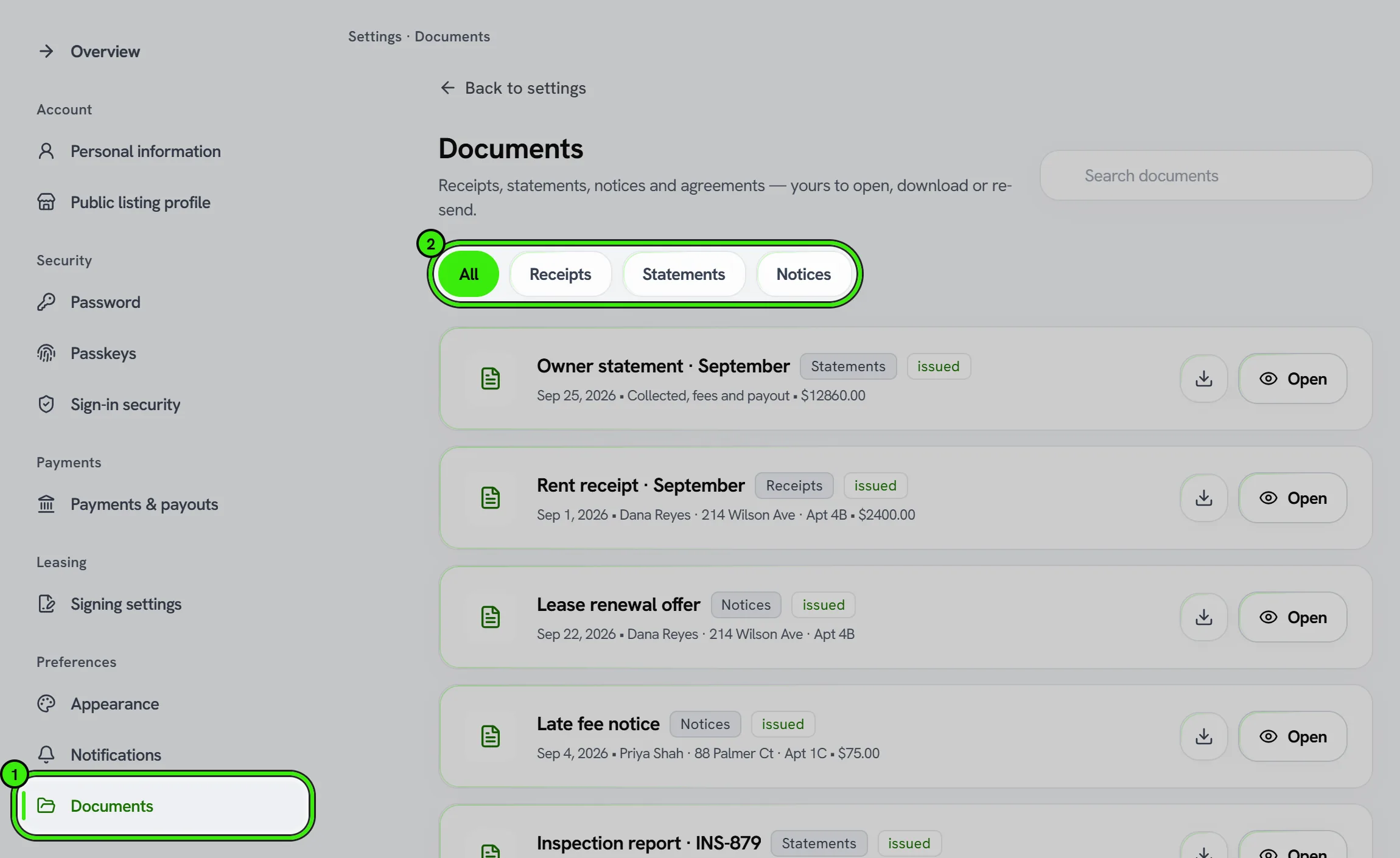Click the Receipts tag on Rent receipt
The width and height of the screenshot is (1400, 858).
coord(794,486)
